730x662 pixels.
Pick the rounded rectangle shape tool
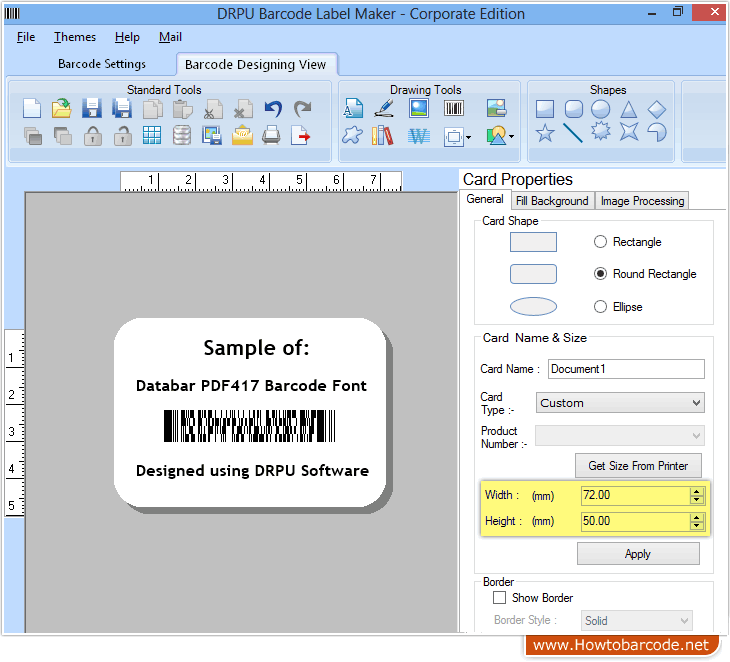(x=573, y=109)
